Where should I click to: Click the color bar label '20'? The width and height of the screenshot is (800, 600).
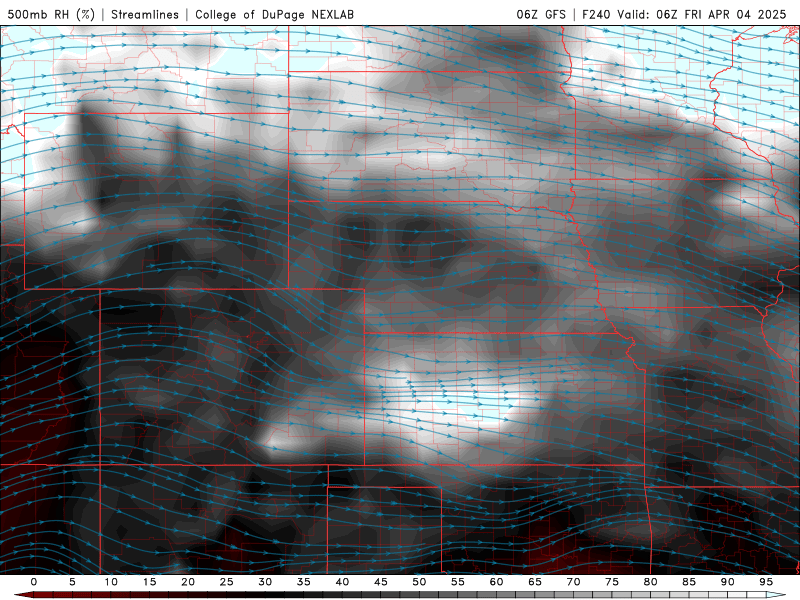(188, 582)
